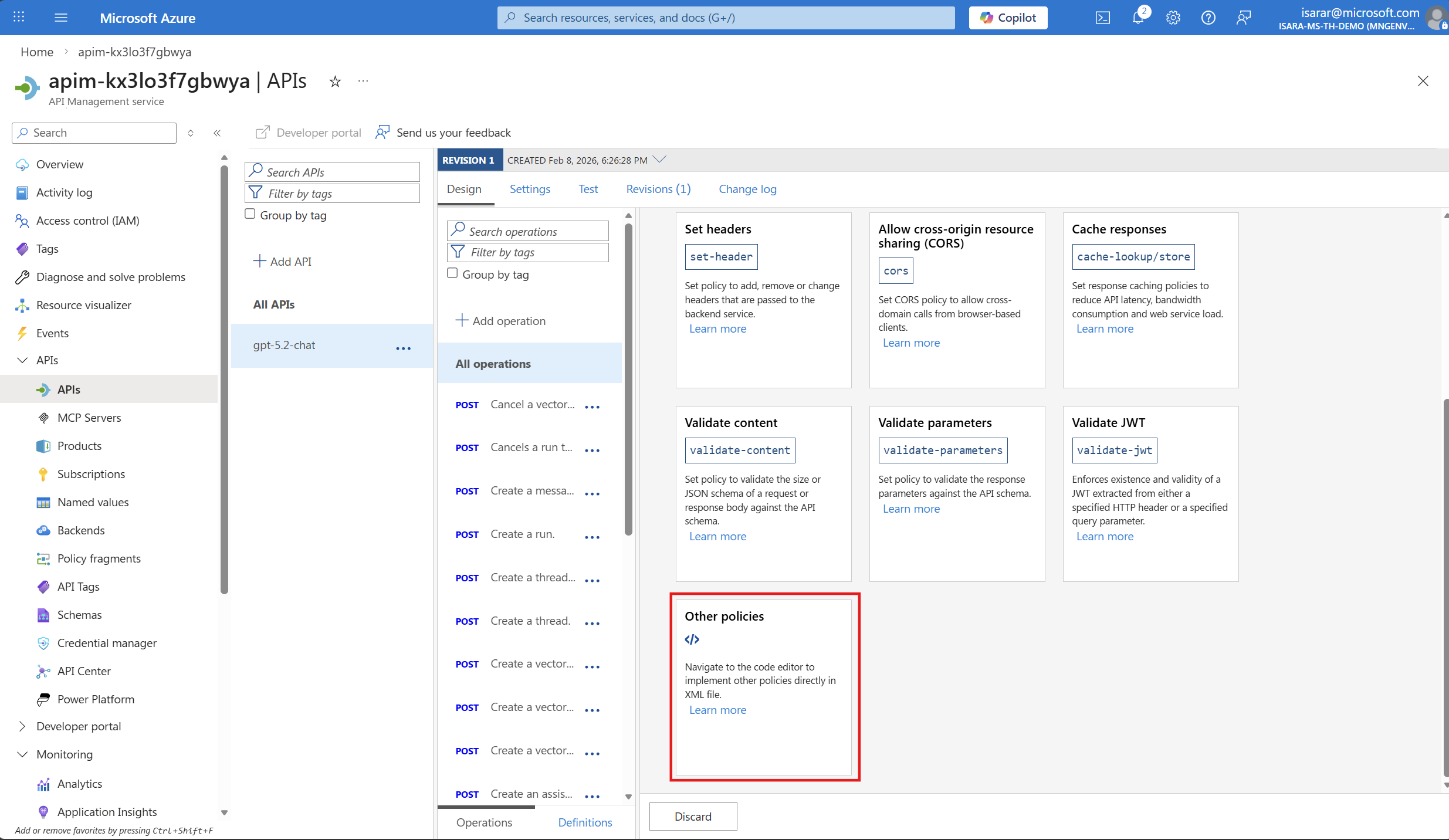The image size is (1449, 840).
Task: Open Events in the sidebar
Action: point(52,333)
